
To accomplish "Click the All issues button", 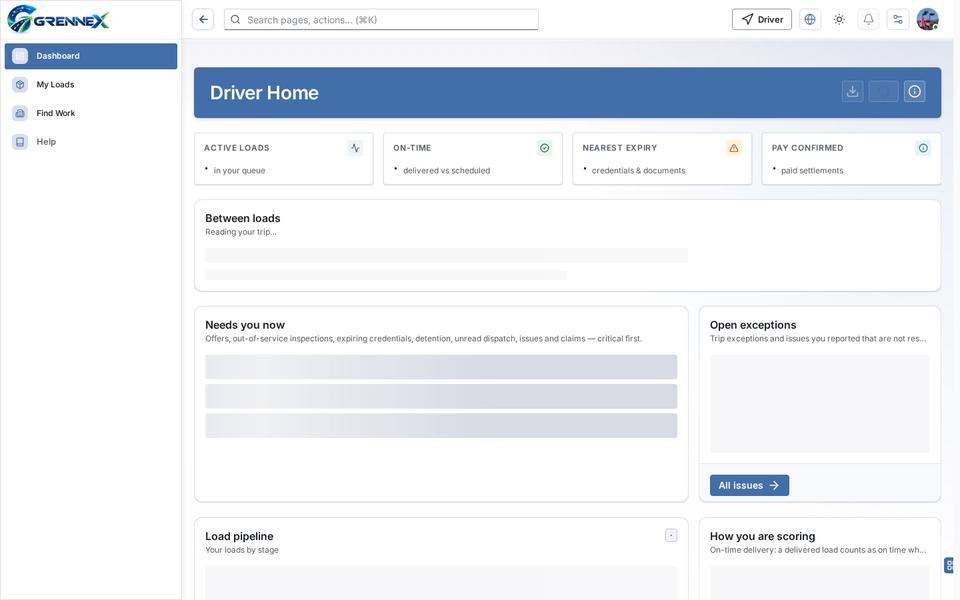I will click(x=749, y=486).
